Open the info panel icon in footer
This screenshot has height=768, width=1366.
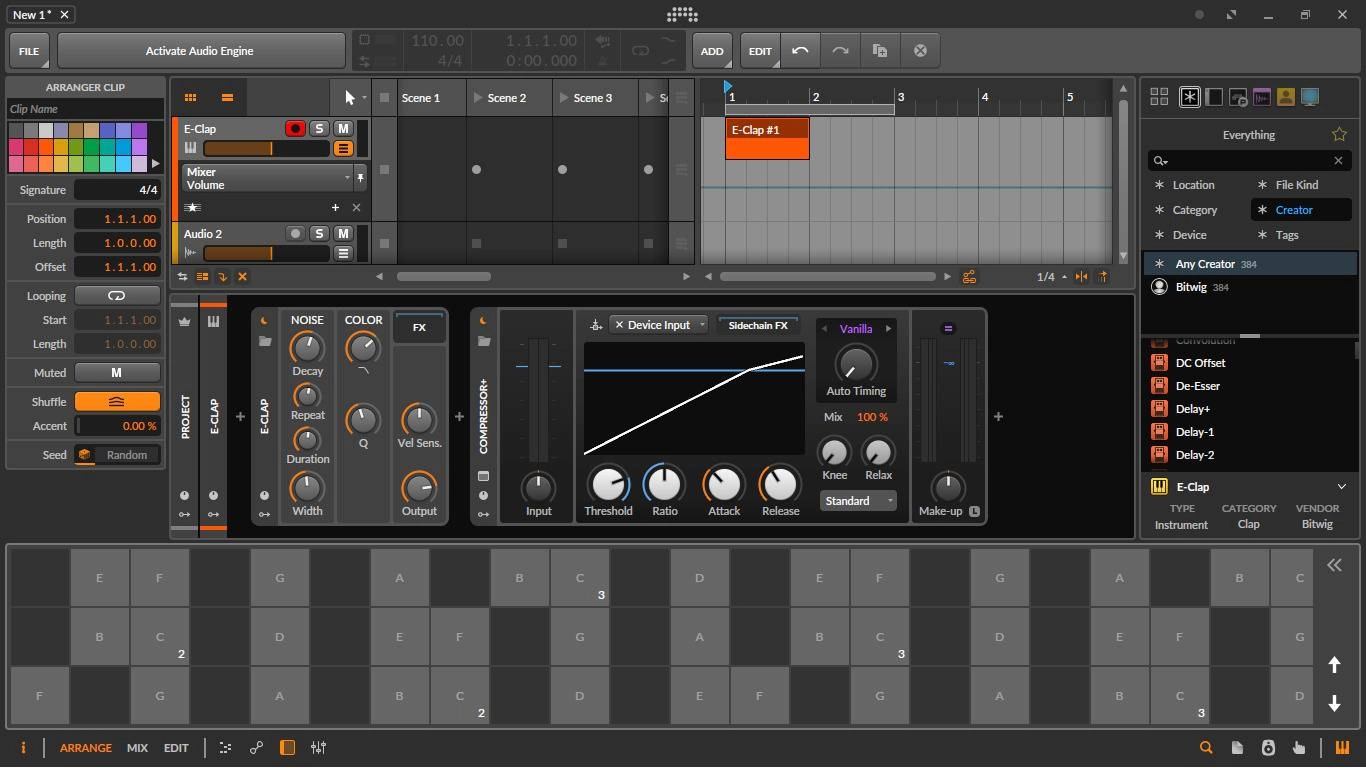point(23,748)
